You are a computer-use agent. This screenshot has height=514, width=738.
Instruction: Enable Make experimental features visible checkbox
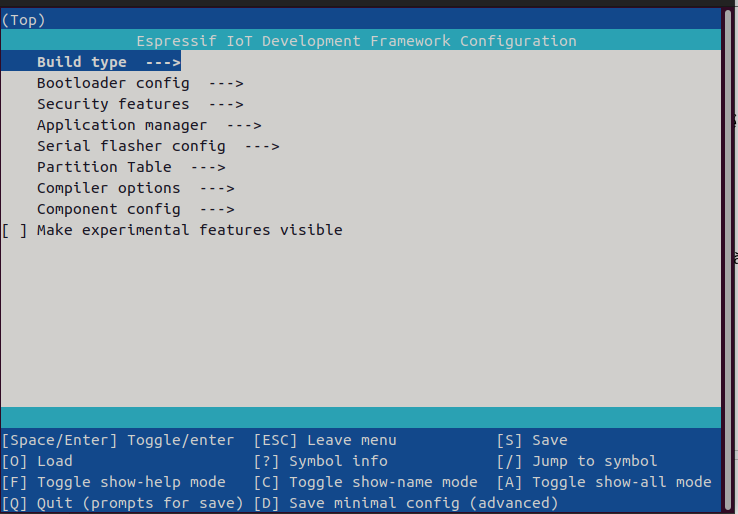(x=15, y=230)
